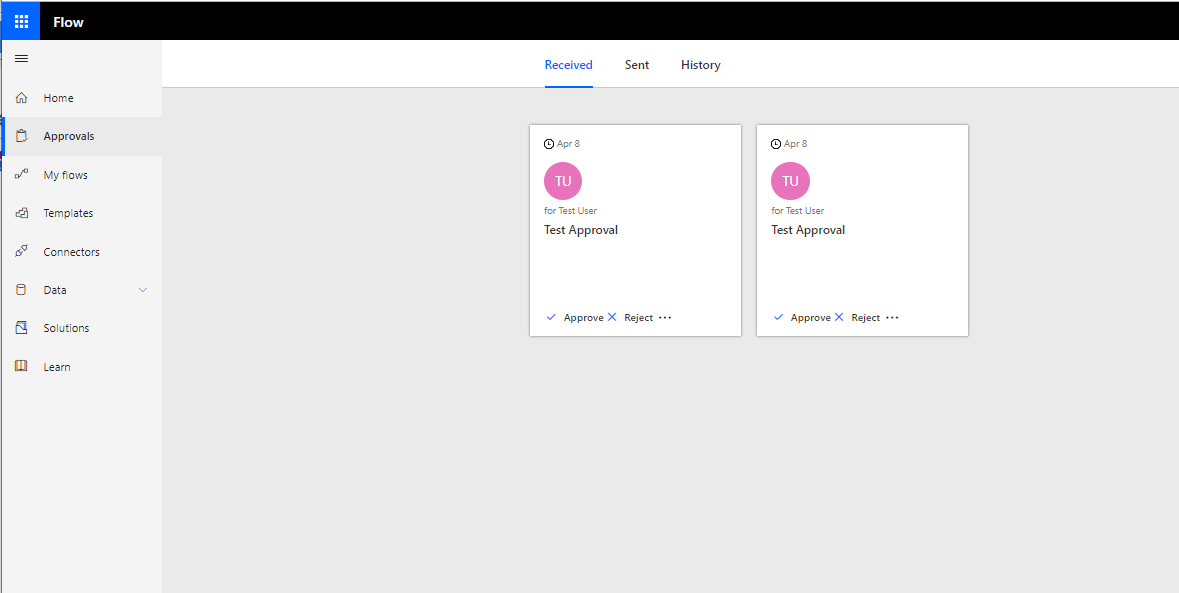Click "for Test User" on the left card

[x=571, y=210]
